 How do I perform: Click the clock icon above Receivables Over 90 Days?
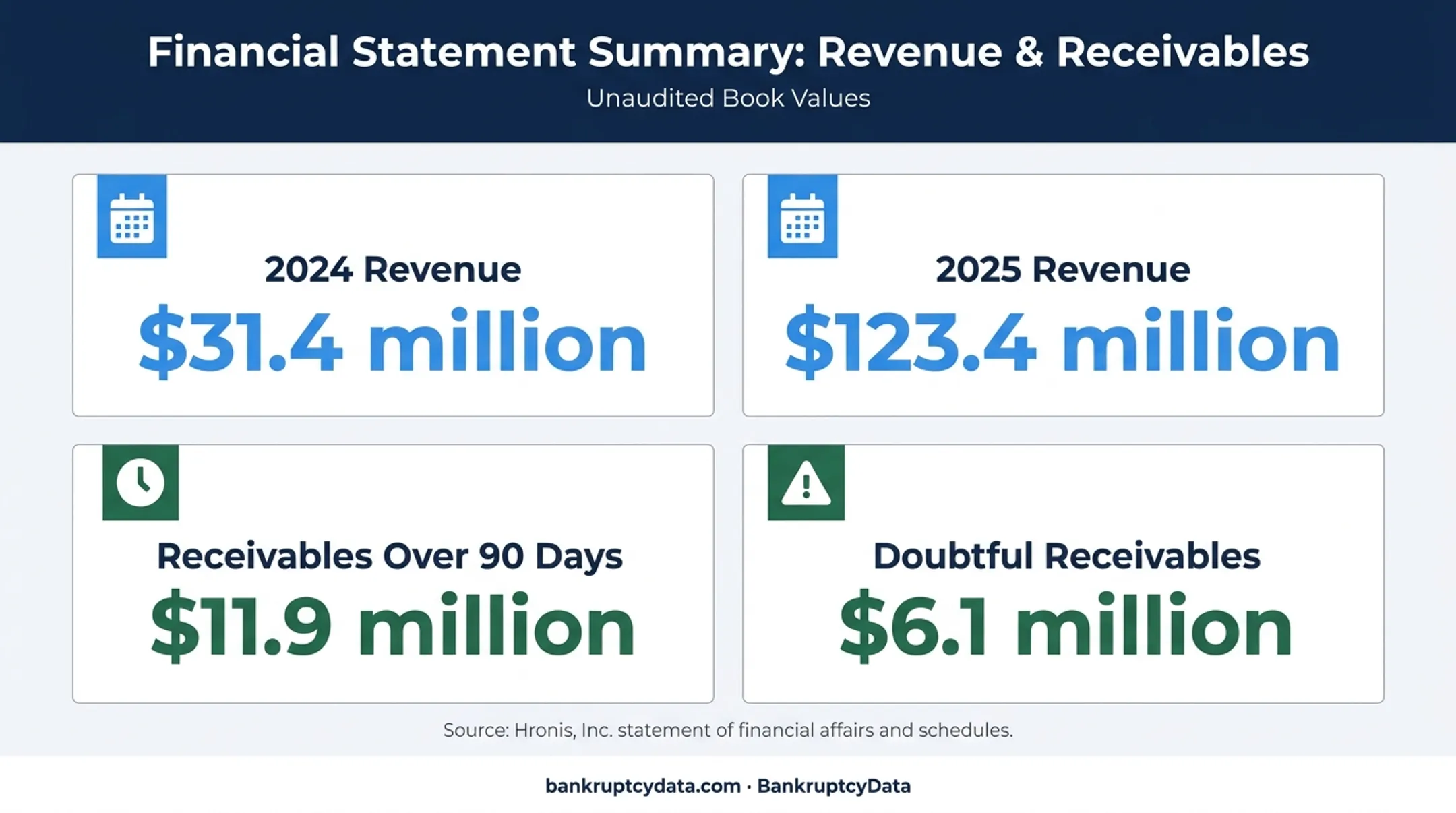point(140,482)
